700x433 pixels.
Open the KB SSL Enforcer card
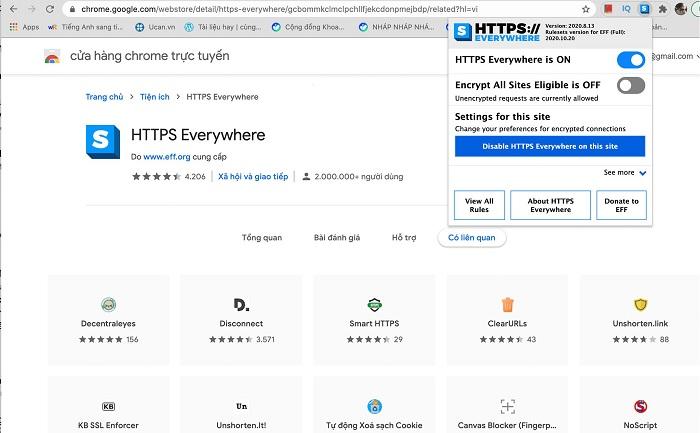(x=108, y=404)
